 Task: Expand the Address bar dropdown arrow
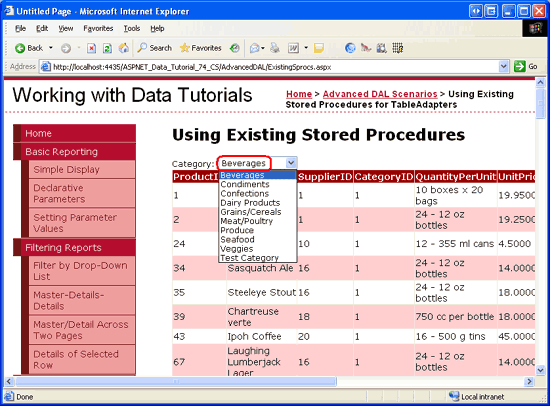[504, 66]
